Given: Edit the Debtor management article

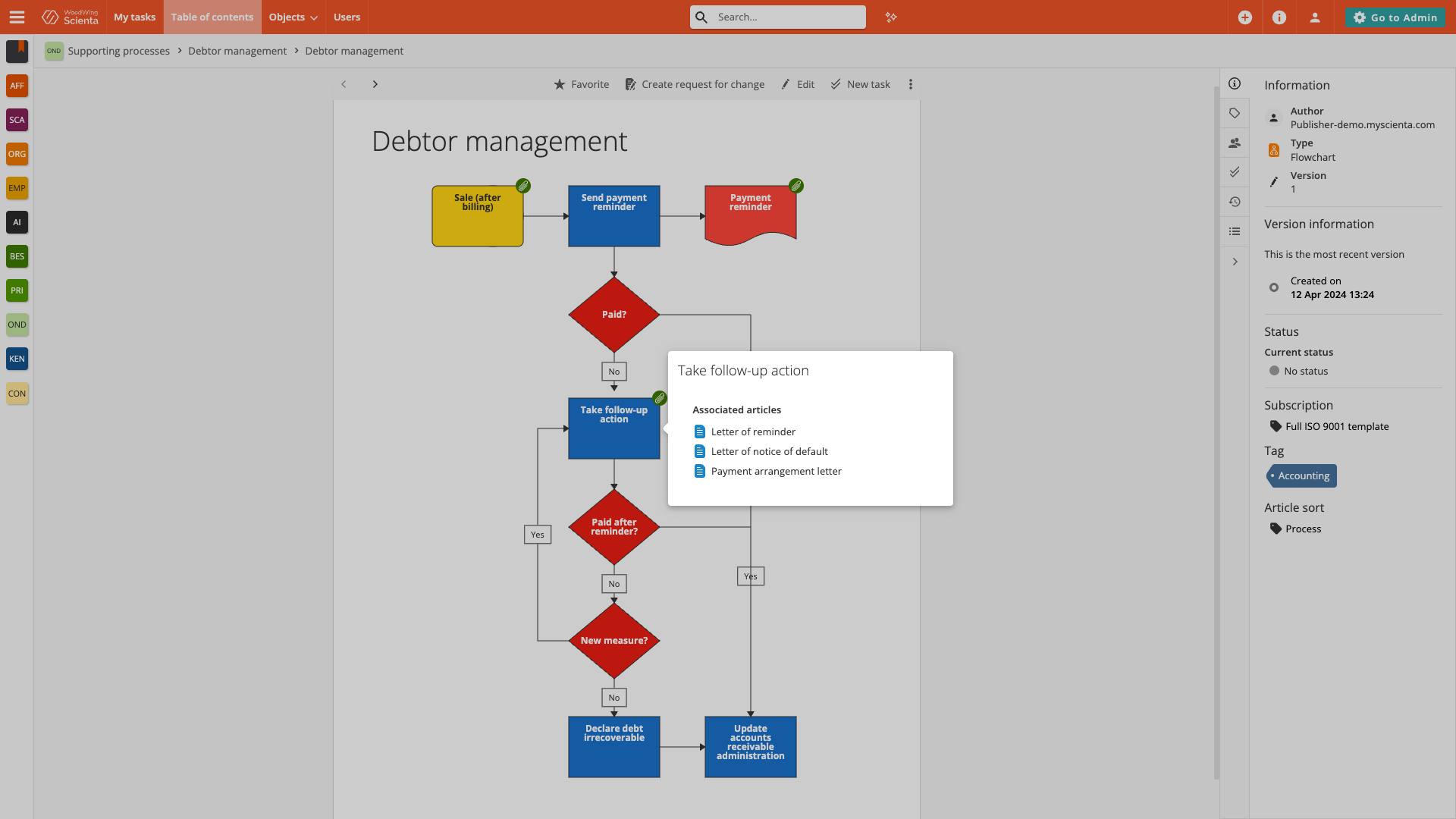Looking at the screenshot, I should pos(798,84).
